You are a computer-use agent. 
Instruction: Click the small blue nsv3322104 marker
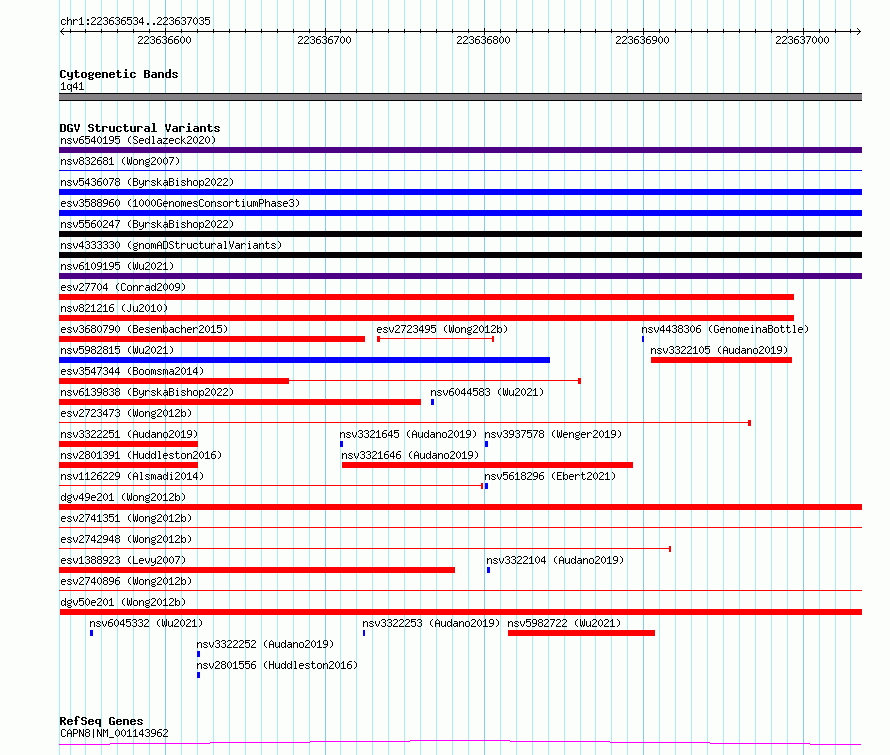pos(488,570)
